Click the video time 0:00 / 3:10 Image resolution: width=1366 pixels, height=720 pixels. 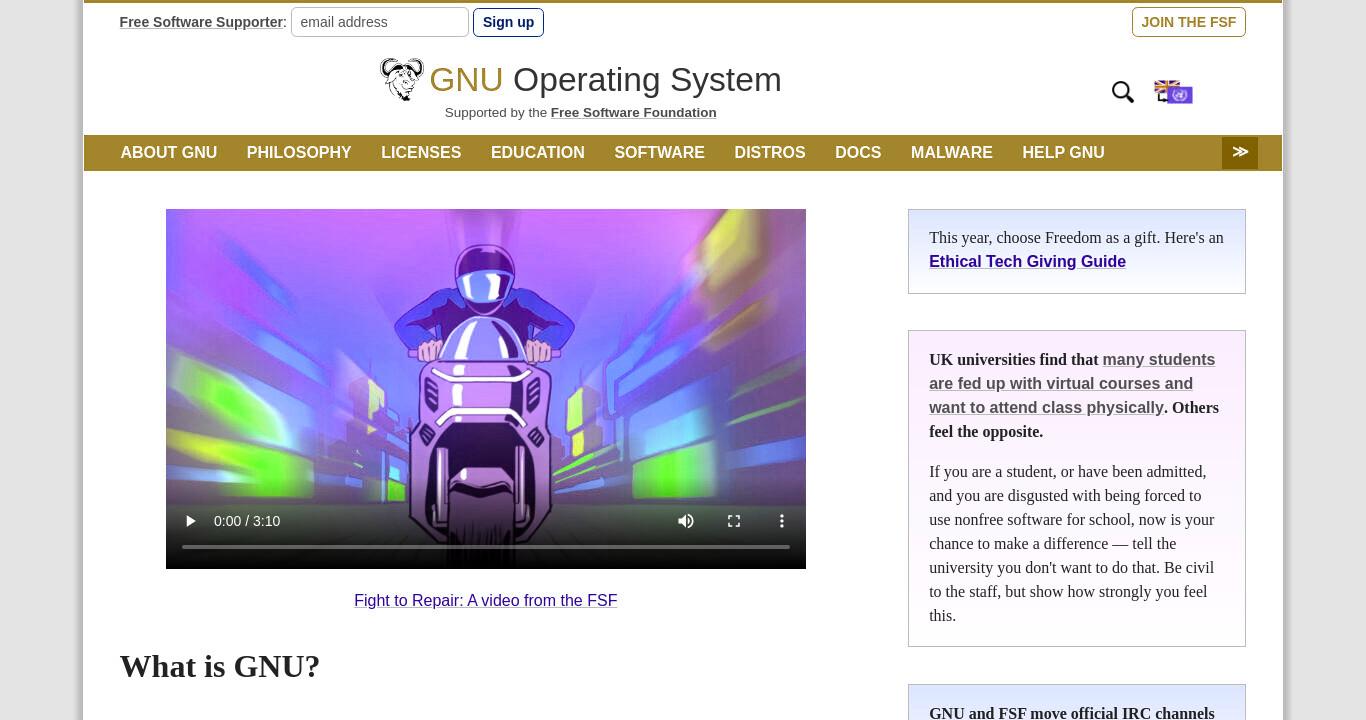247,521
